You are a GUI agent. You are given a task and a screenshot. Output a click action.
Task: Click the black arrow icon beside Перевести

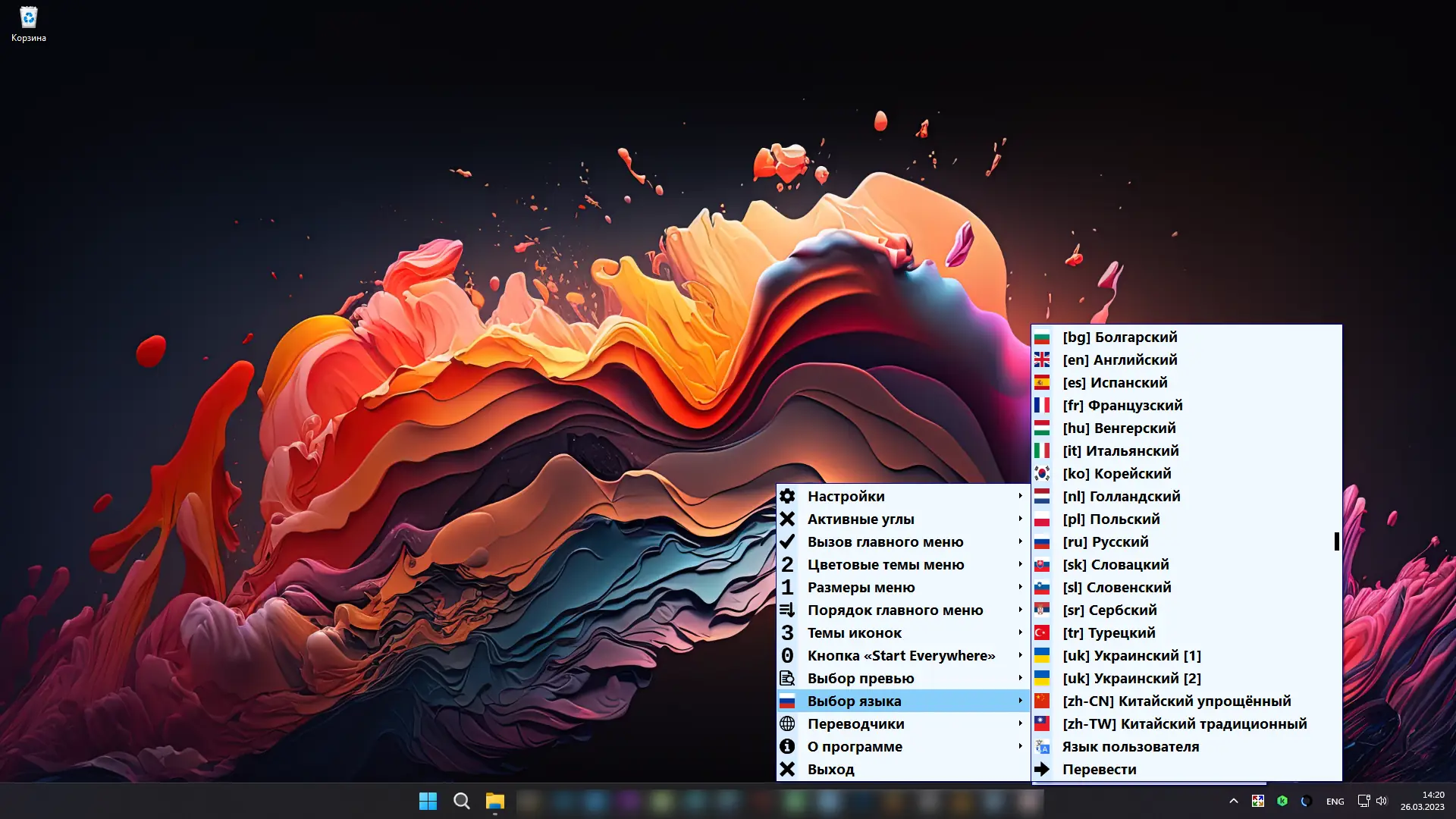pyautogui.click(x=1042, y=769)
